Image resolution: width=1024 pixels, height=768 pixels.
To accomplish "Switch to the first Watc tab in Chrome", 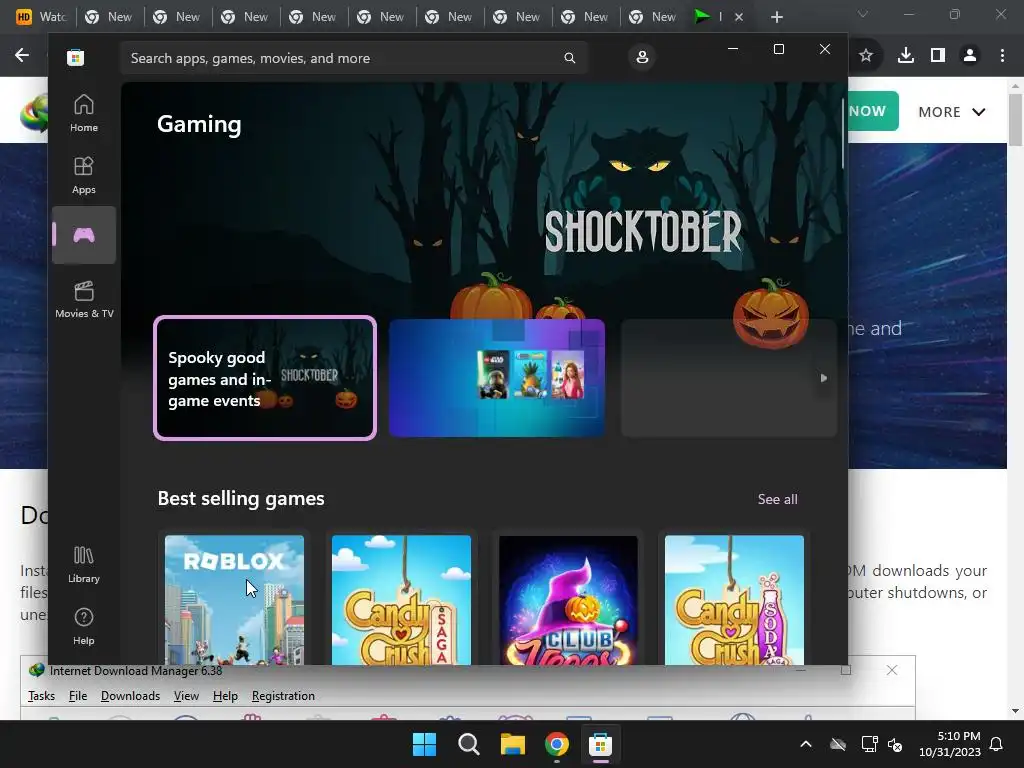I will coord(41,17).
